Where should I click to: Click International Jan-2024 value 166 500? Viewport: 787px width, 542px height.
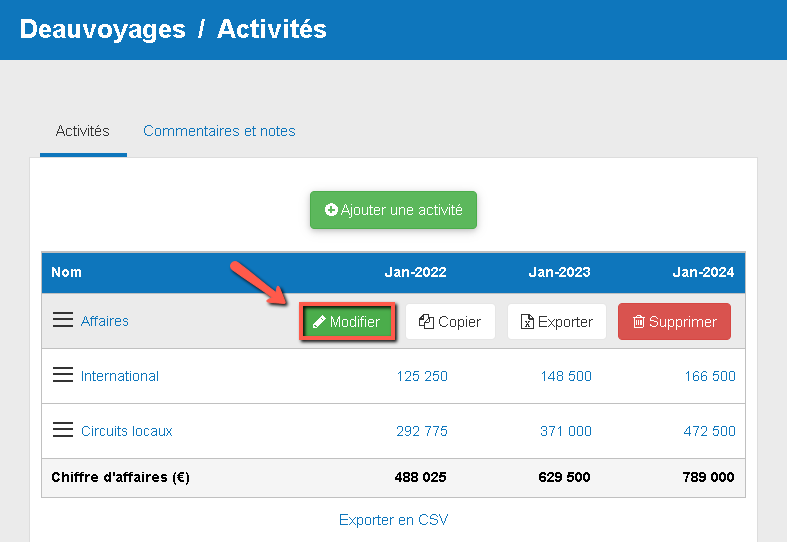pos(709,376)
